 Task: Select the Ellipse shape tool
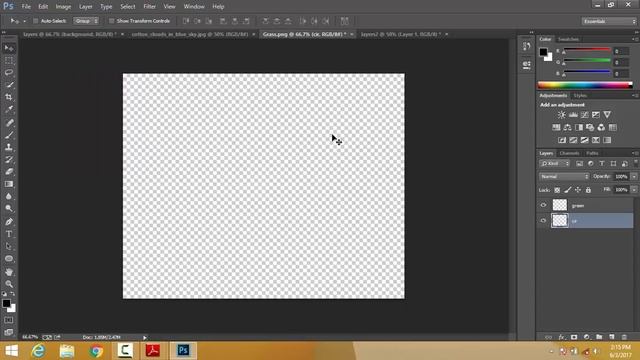coord(9,259)
